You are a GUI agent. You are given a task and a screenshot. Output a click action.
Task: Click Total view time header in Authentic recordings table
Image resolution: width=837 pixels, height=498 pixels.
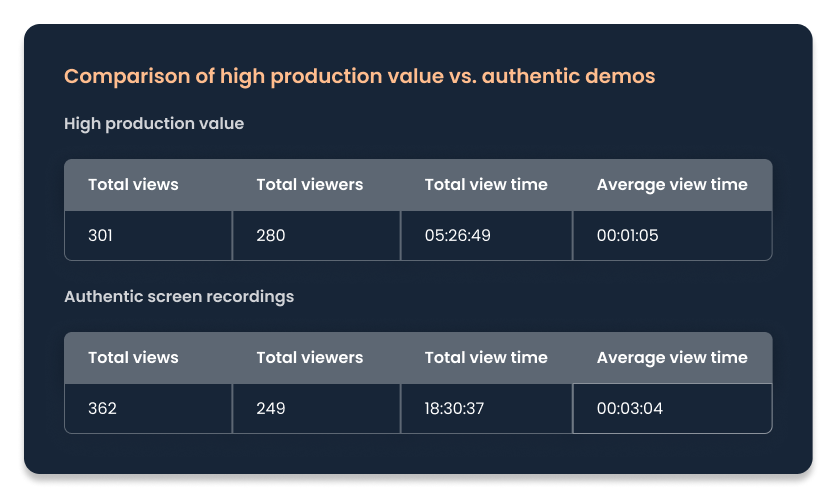click(x=486, y=358)
